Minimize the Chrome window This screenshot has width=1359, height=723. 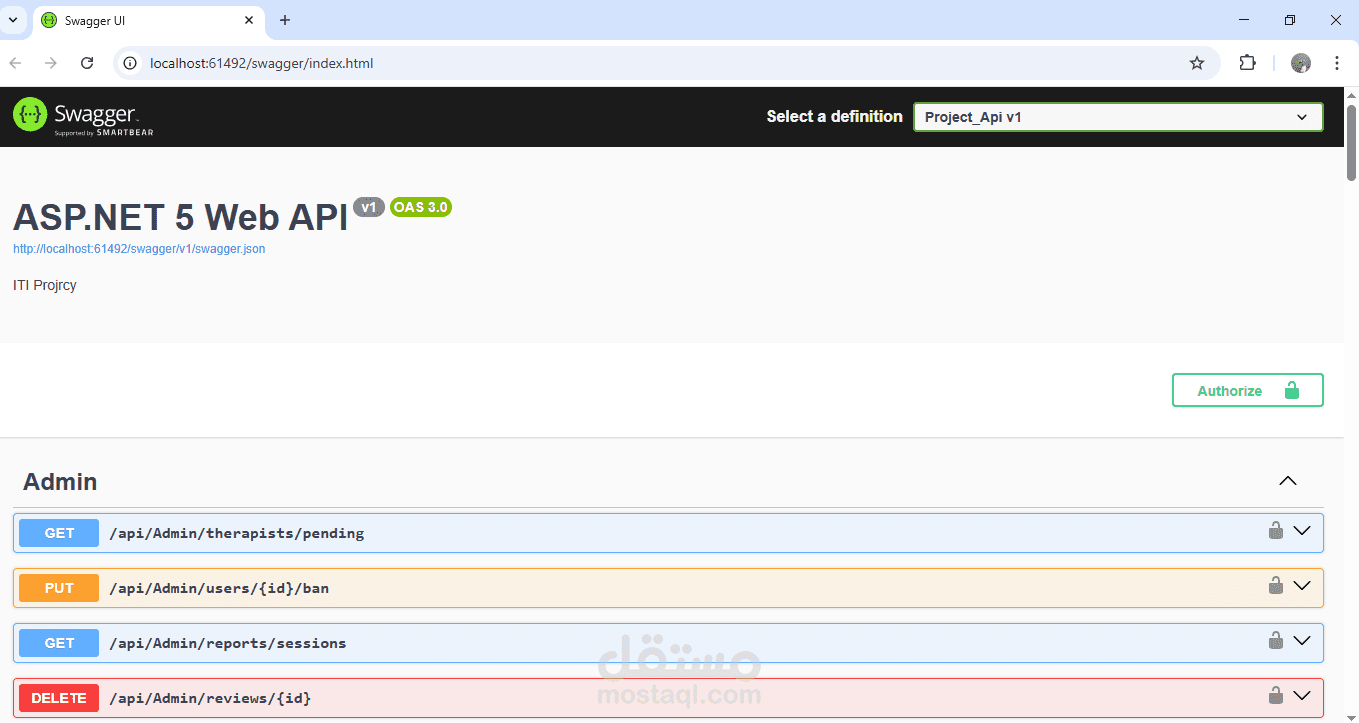(1244, 20)
